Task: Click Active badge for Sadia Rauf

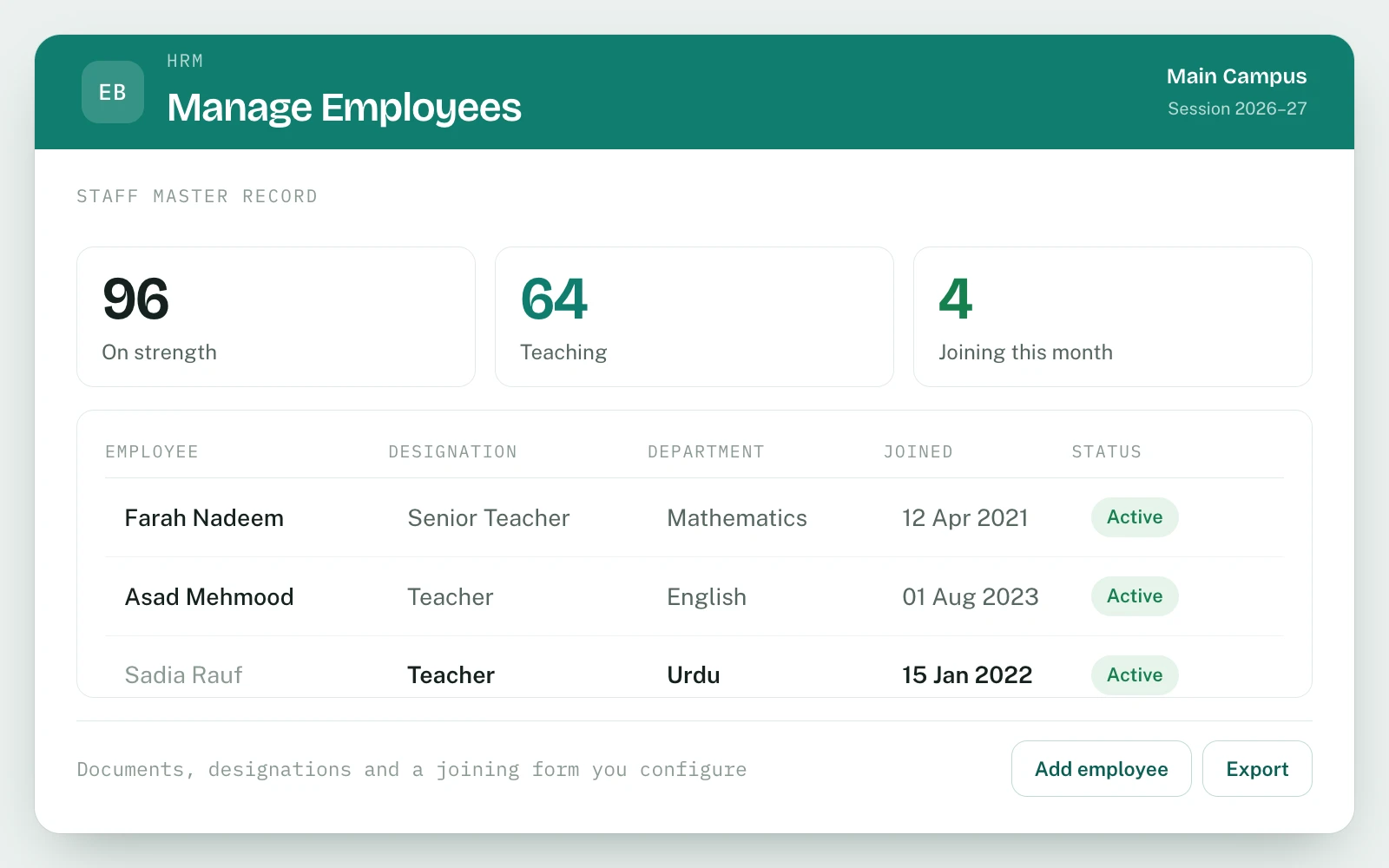Action: (x=1135, y=675)
